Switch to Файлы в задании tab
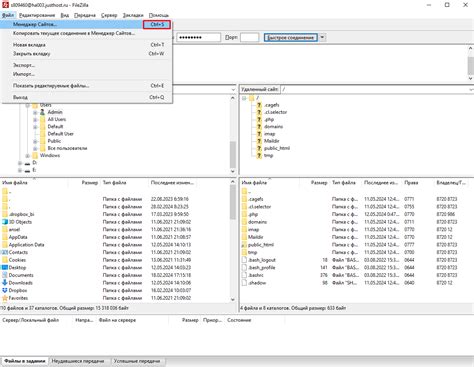The width and height of the screenshot is (474, 367). coord(25,361)
